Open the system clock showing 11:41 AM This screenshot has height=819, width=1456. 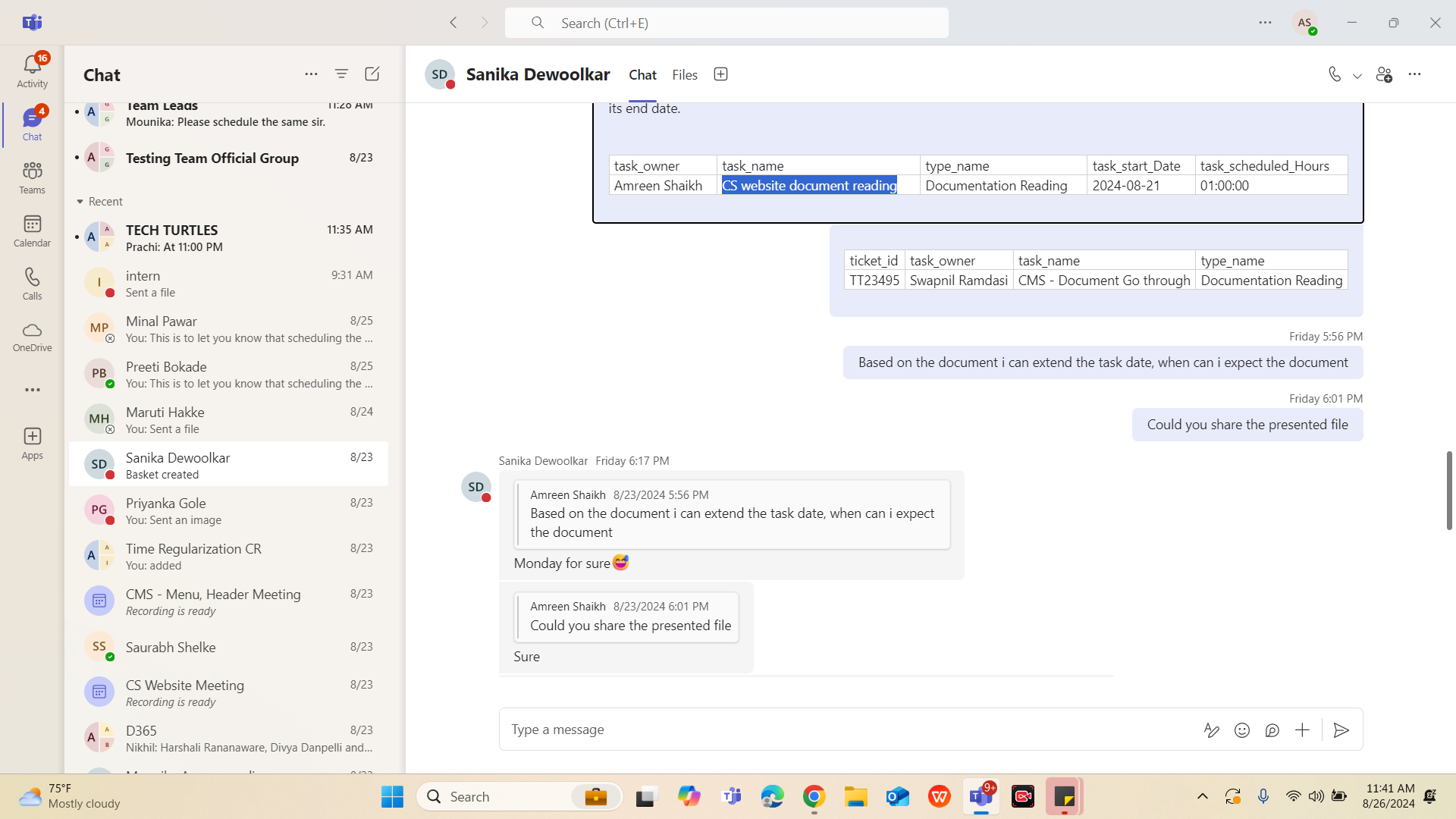1389,796
